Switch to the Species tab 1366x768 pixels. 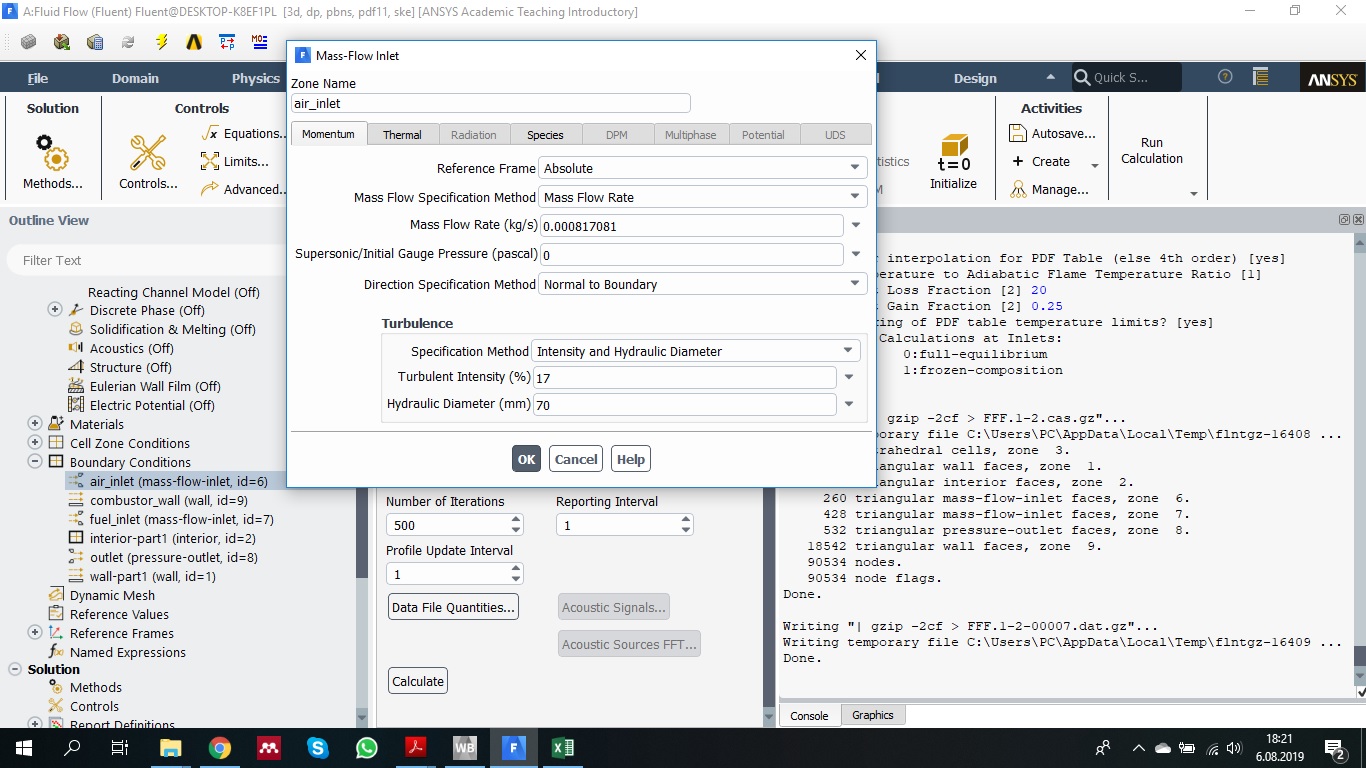pos(545,135)
